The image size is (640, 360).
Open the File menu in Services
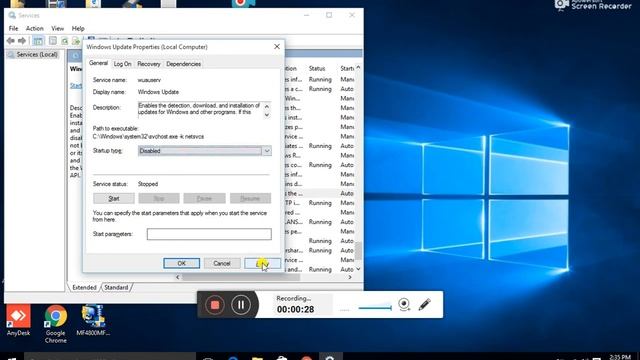pos(13,29)
